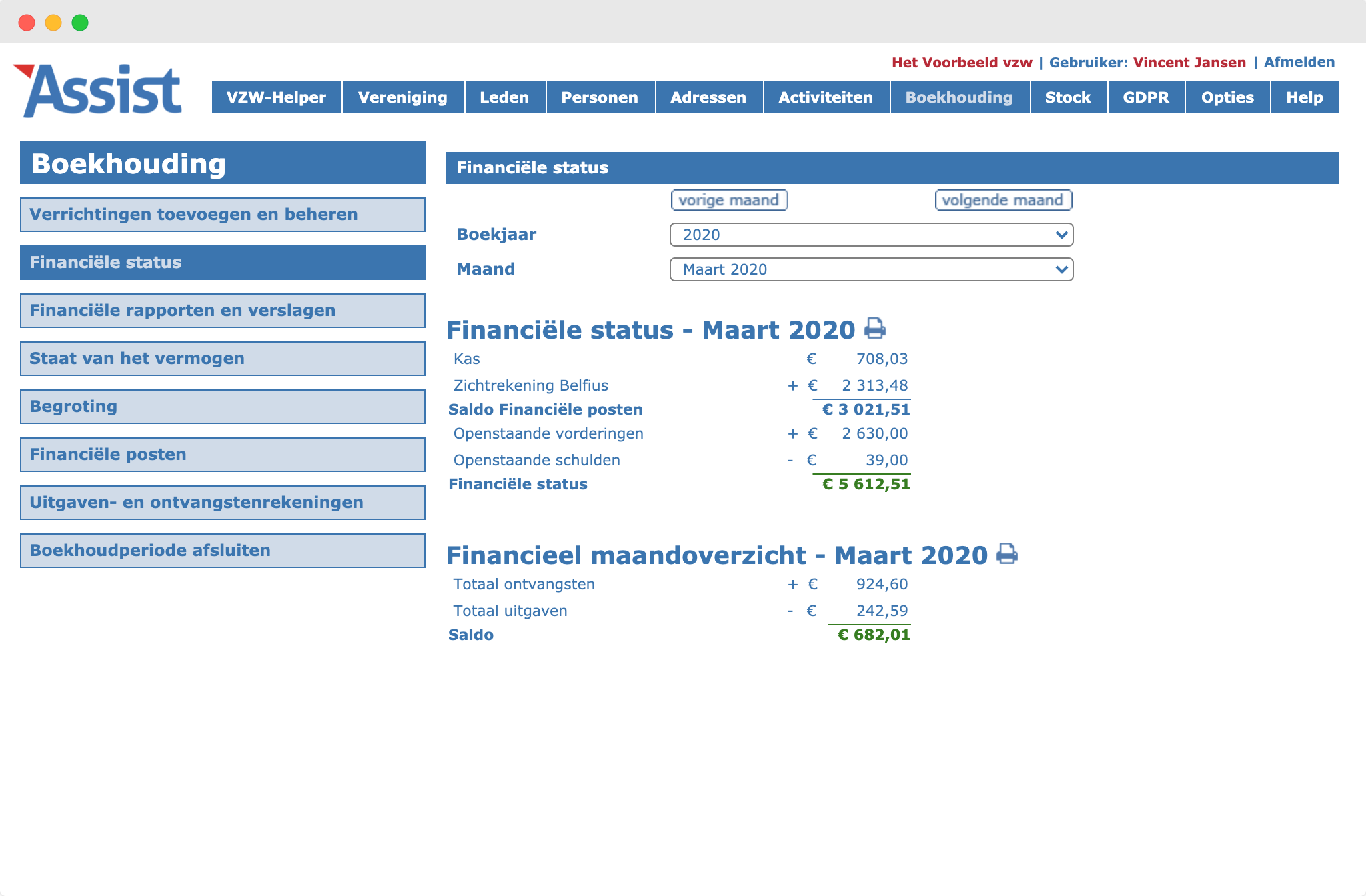Open the Stock menu
1366x896 pixels.
point(1069,97)
